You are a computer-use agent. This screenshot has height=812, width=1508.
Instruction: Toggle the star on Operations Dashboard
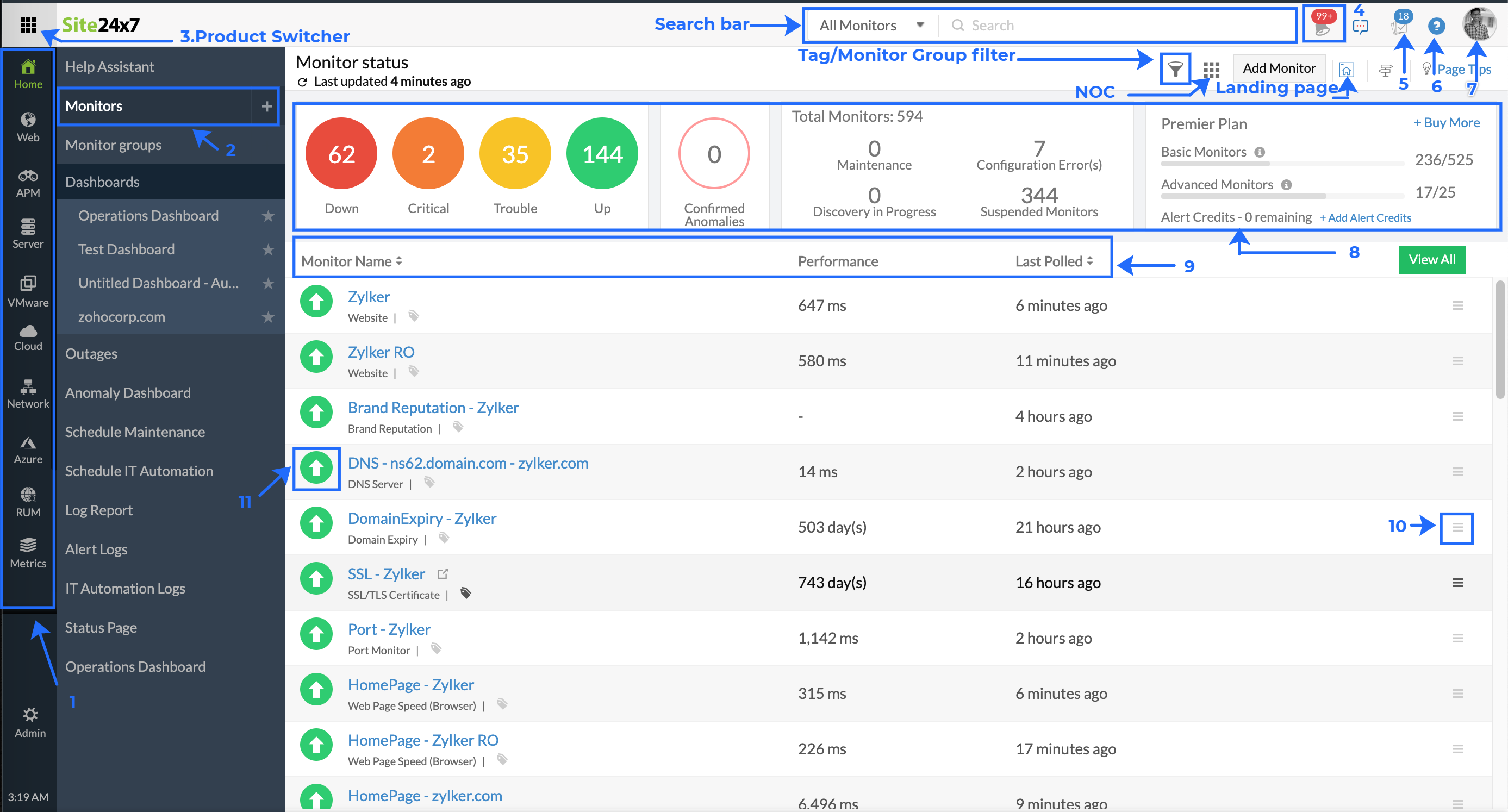[268, 216]
